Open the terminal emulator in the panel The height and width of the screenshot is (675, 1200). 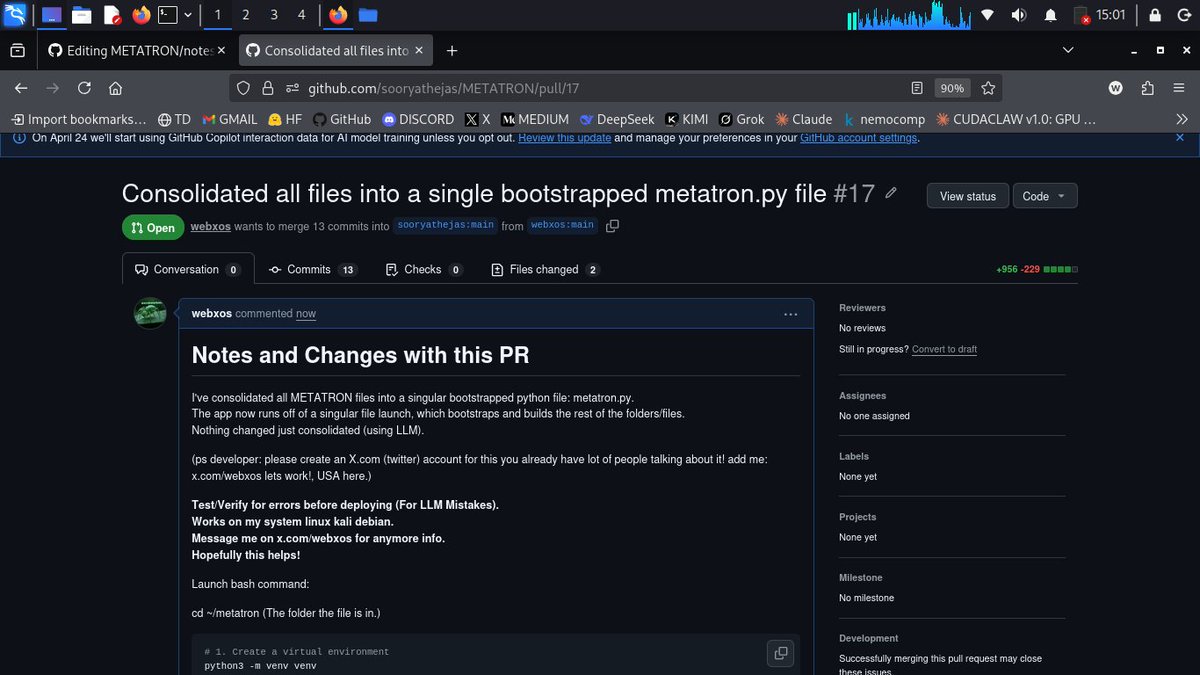coord(169,15)
